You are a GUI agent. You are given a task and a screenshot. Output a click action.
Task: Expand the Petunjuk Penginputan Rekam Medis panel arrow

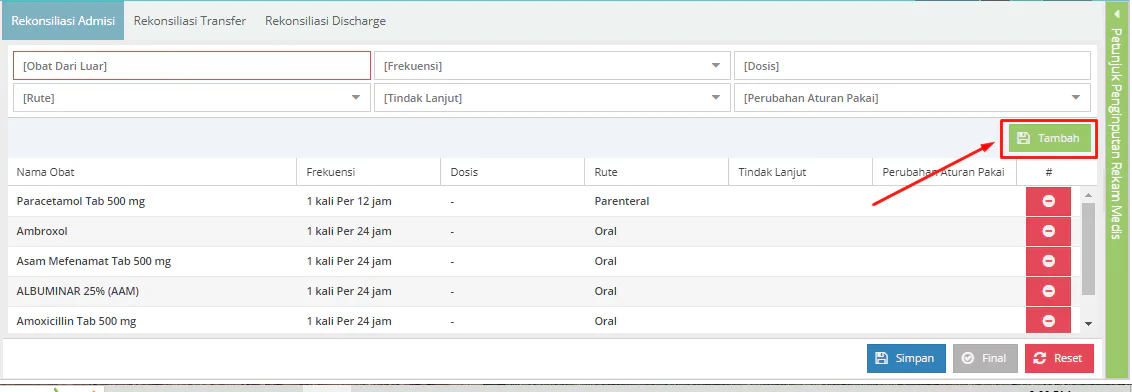point(1116,14)
